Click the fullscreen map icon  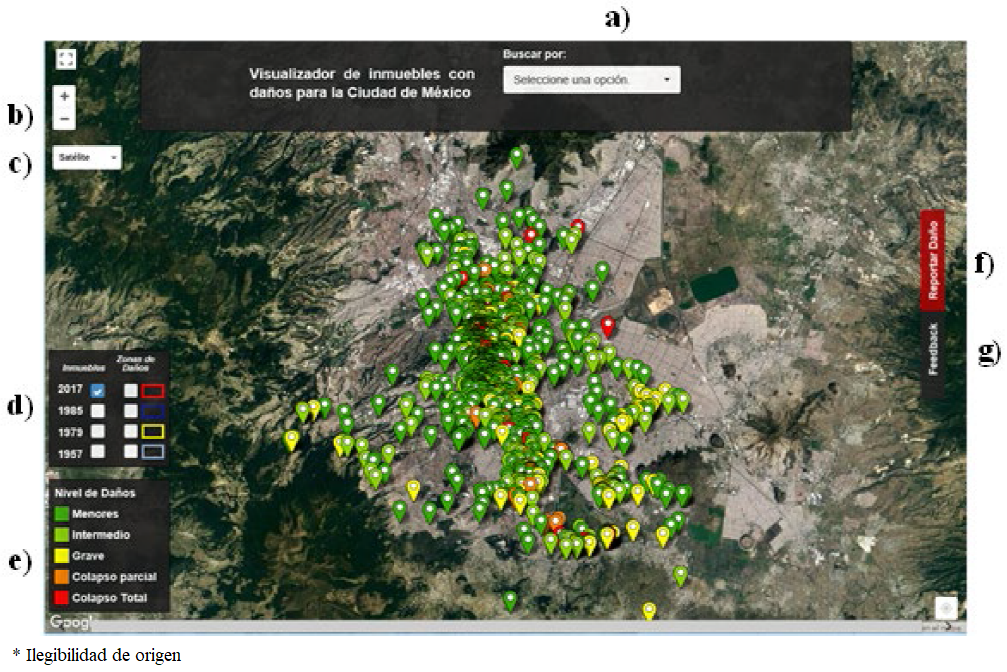(66, 59)
